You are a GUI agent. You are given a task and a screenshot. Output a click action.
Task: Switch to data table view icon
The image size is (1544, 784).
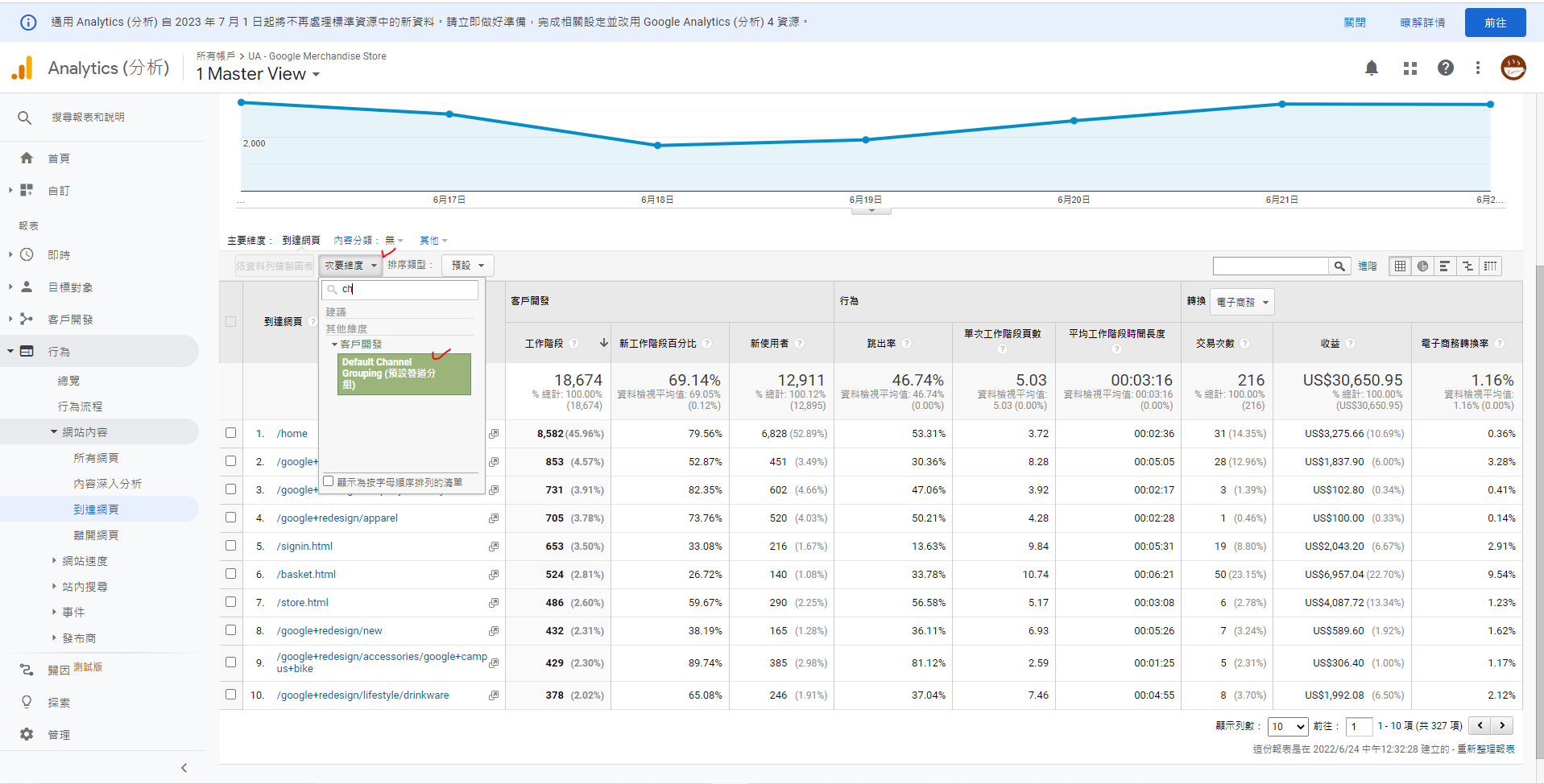1401,266
